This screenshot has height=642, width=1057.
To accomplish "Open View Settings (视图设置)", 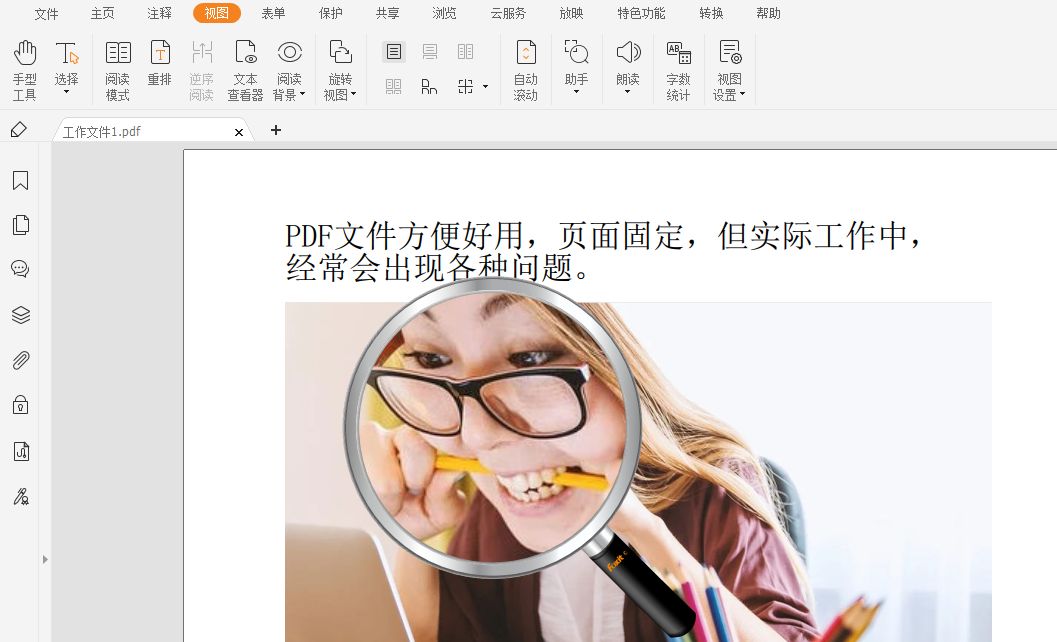I will (x=729, y=68).
